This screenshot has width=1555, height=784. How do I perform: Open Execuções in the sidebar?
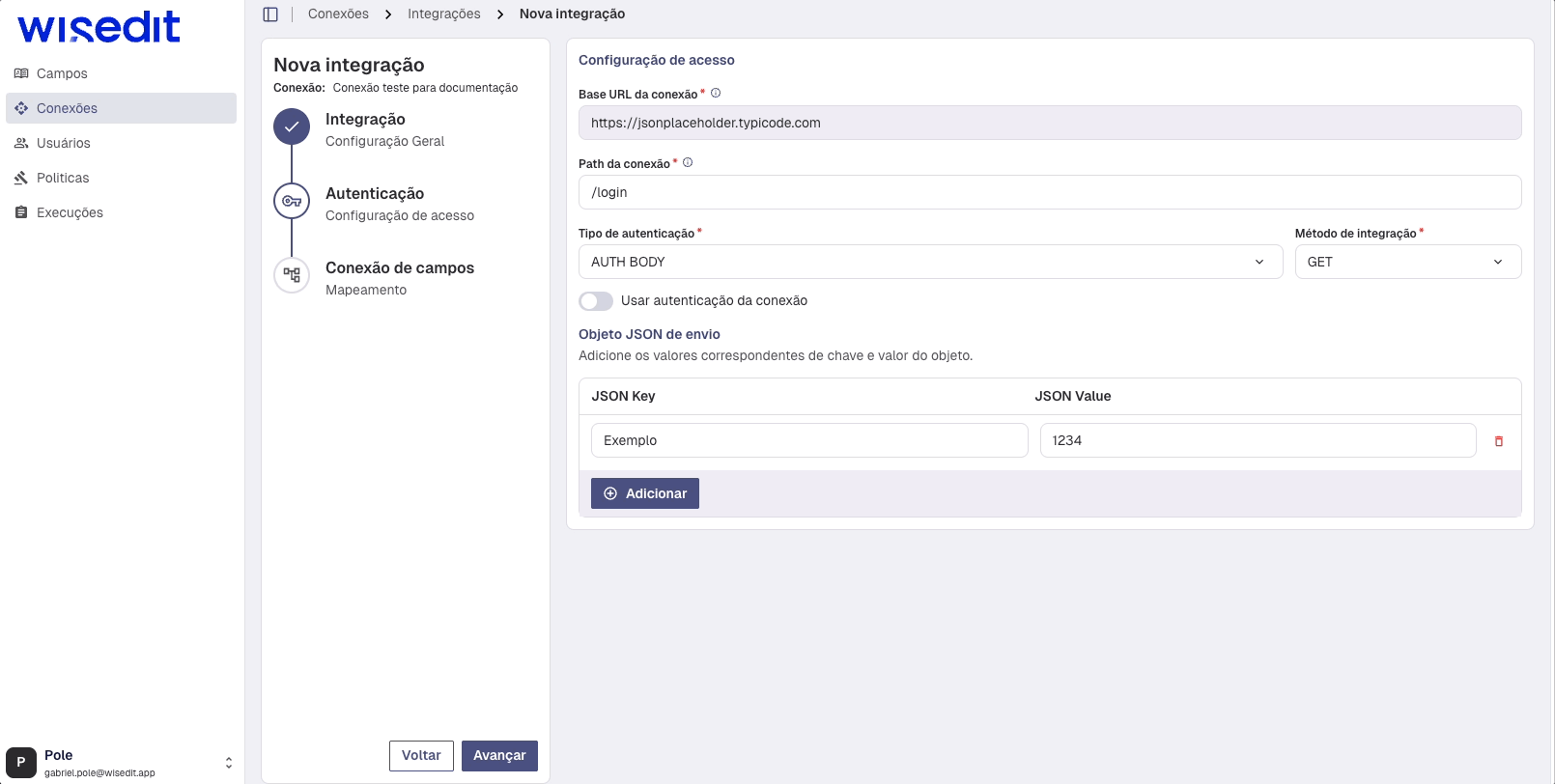point(70,212)
